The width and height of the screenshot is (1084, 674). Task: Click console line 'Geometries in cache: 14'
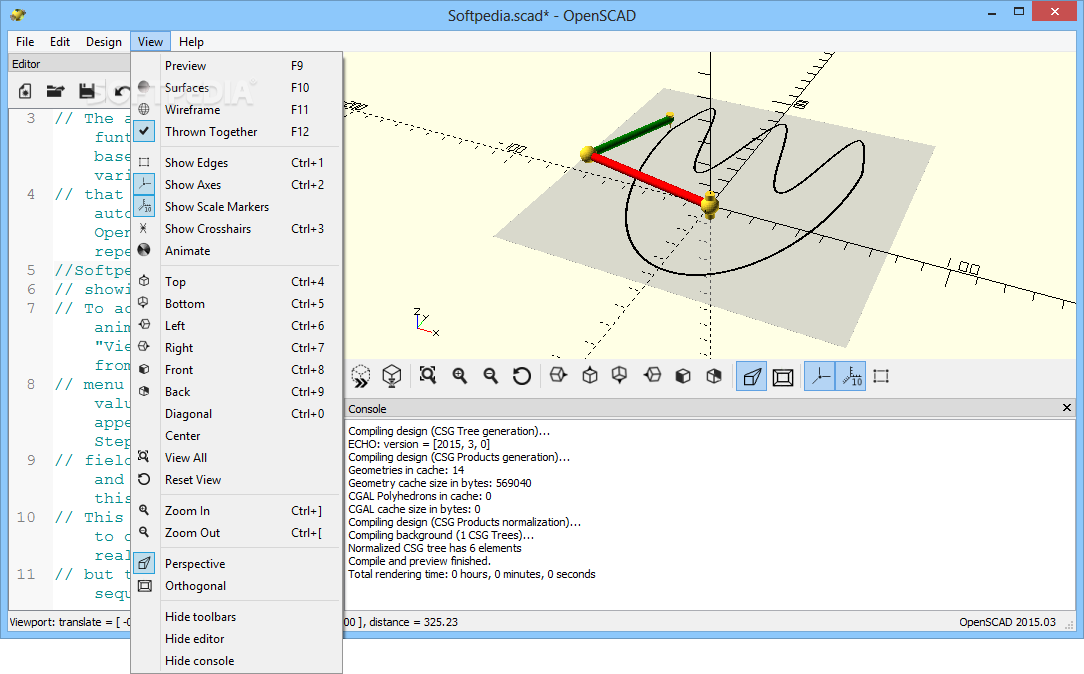406,470
